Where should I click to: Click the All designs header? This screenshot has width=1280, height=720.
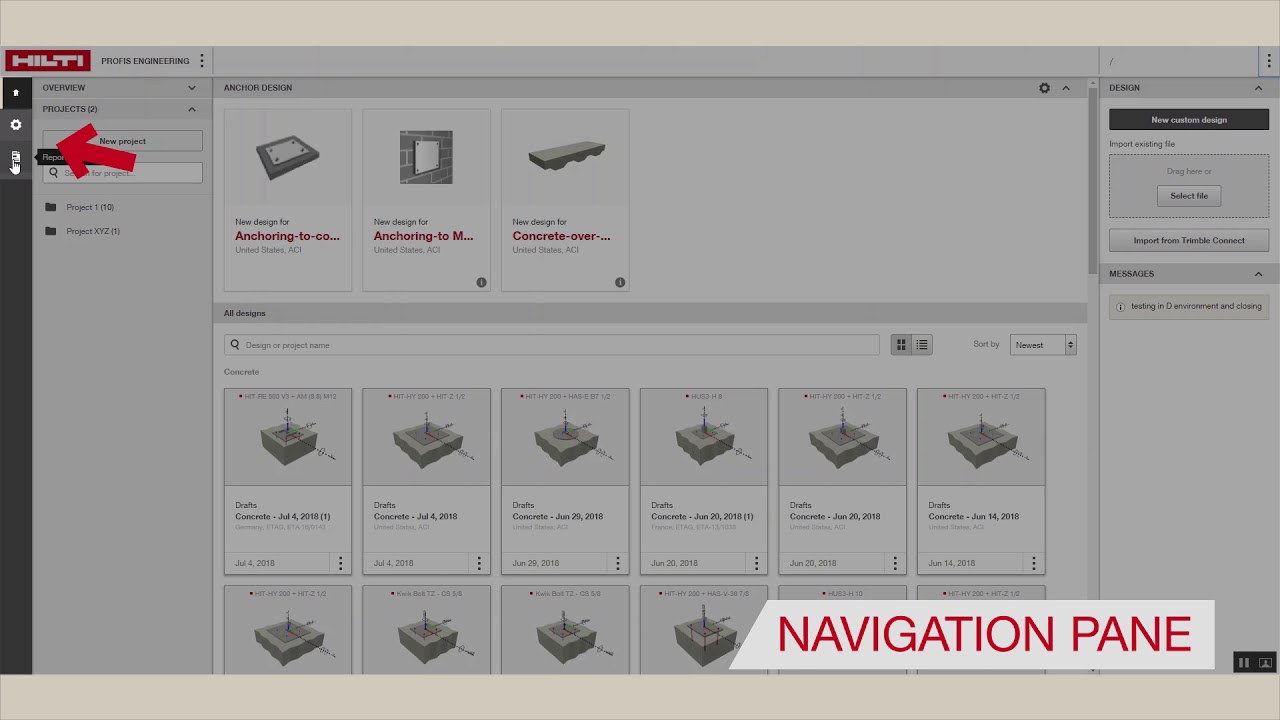[x=245, y=313]
